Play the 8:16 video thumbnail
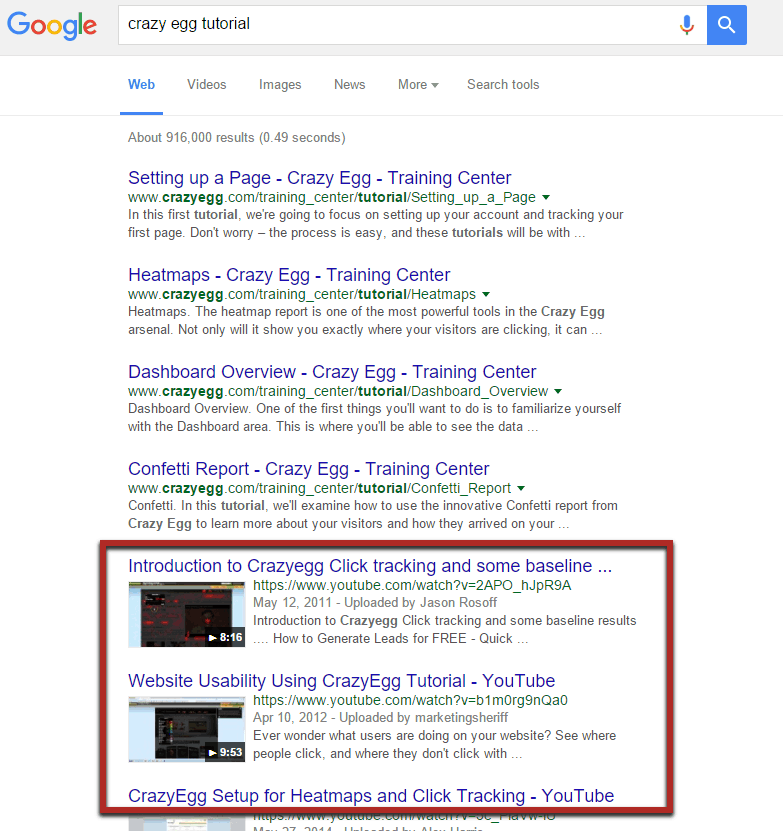Viewport: 783px width, 831px height. coord(187,613)
